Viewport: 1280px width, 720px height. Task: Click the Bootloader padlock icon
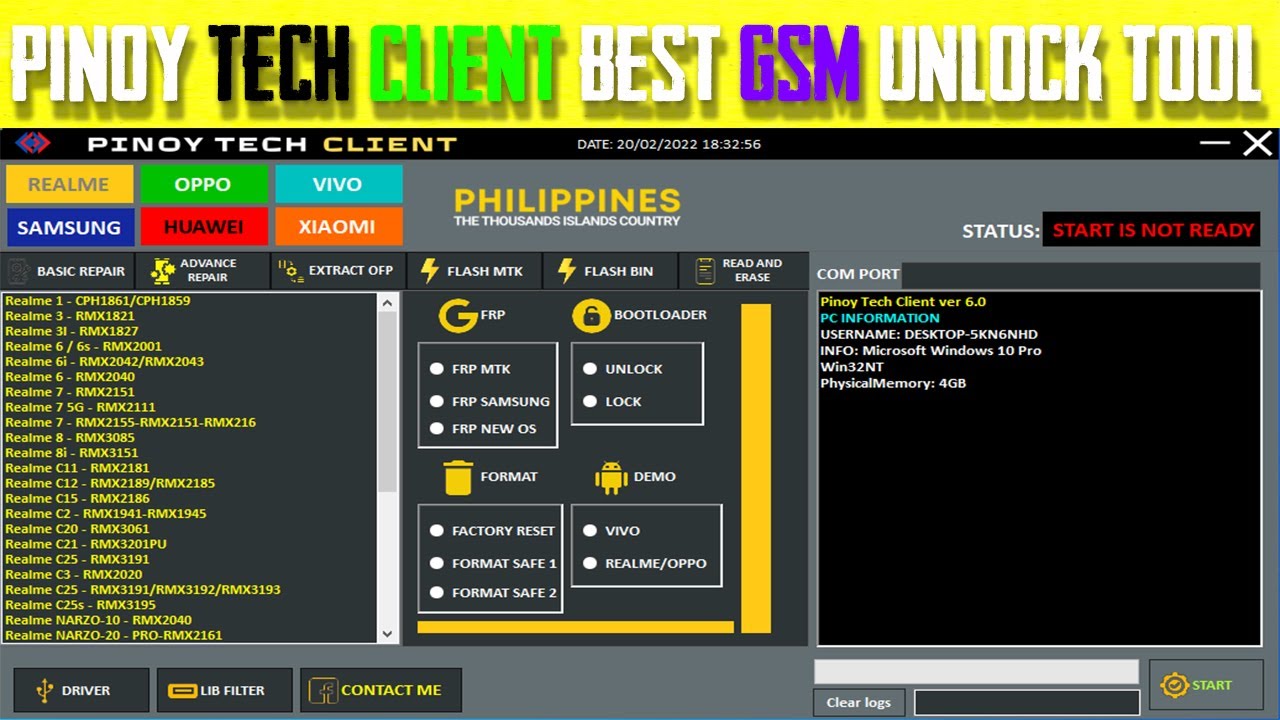click(591, 316)
